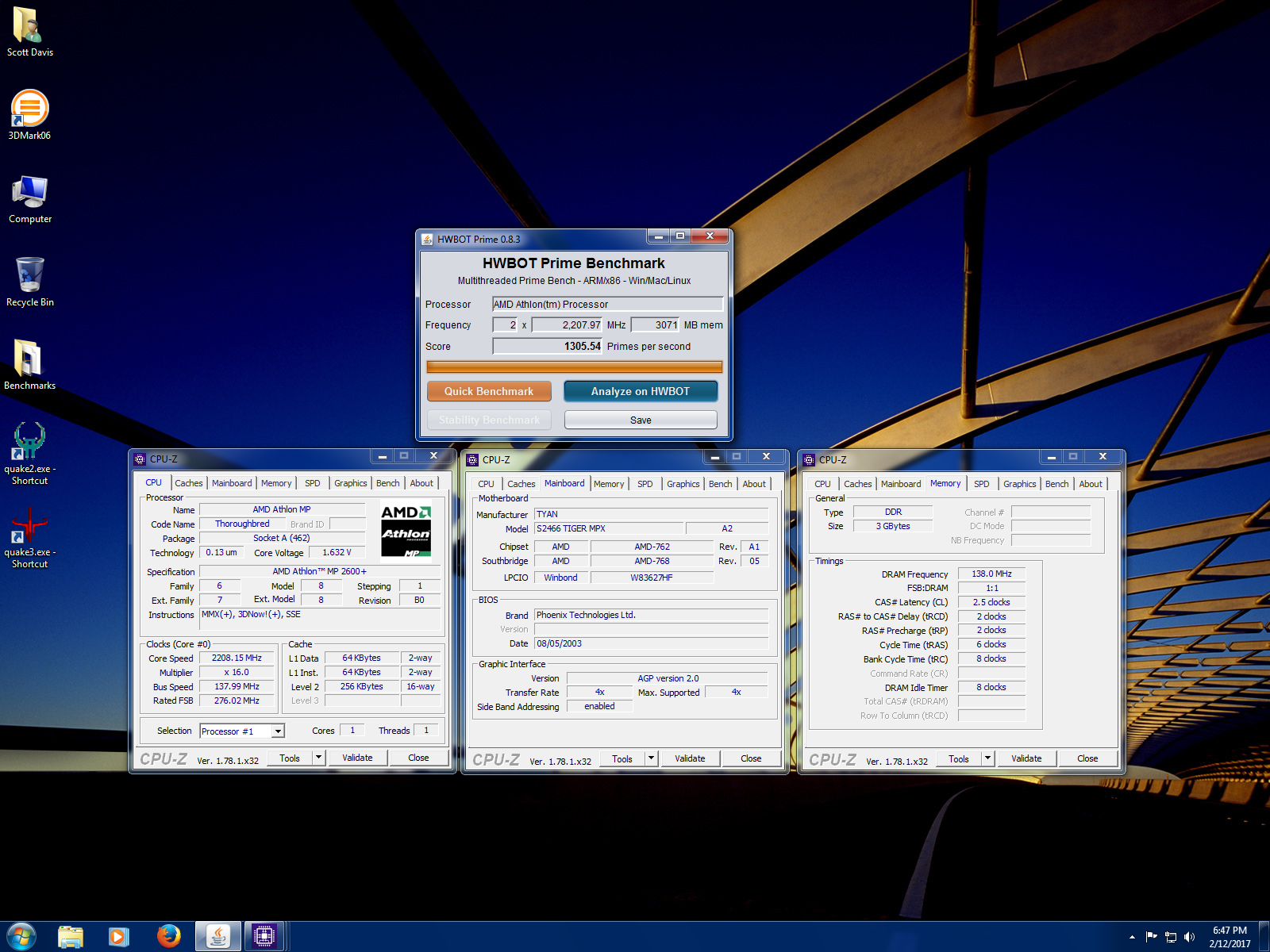Click the Score field showing 1305.54
Screen dimensions: 1270x952
(x=548, y=346)
